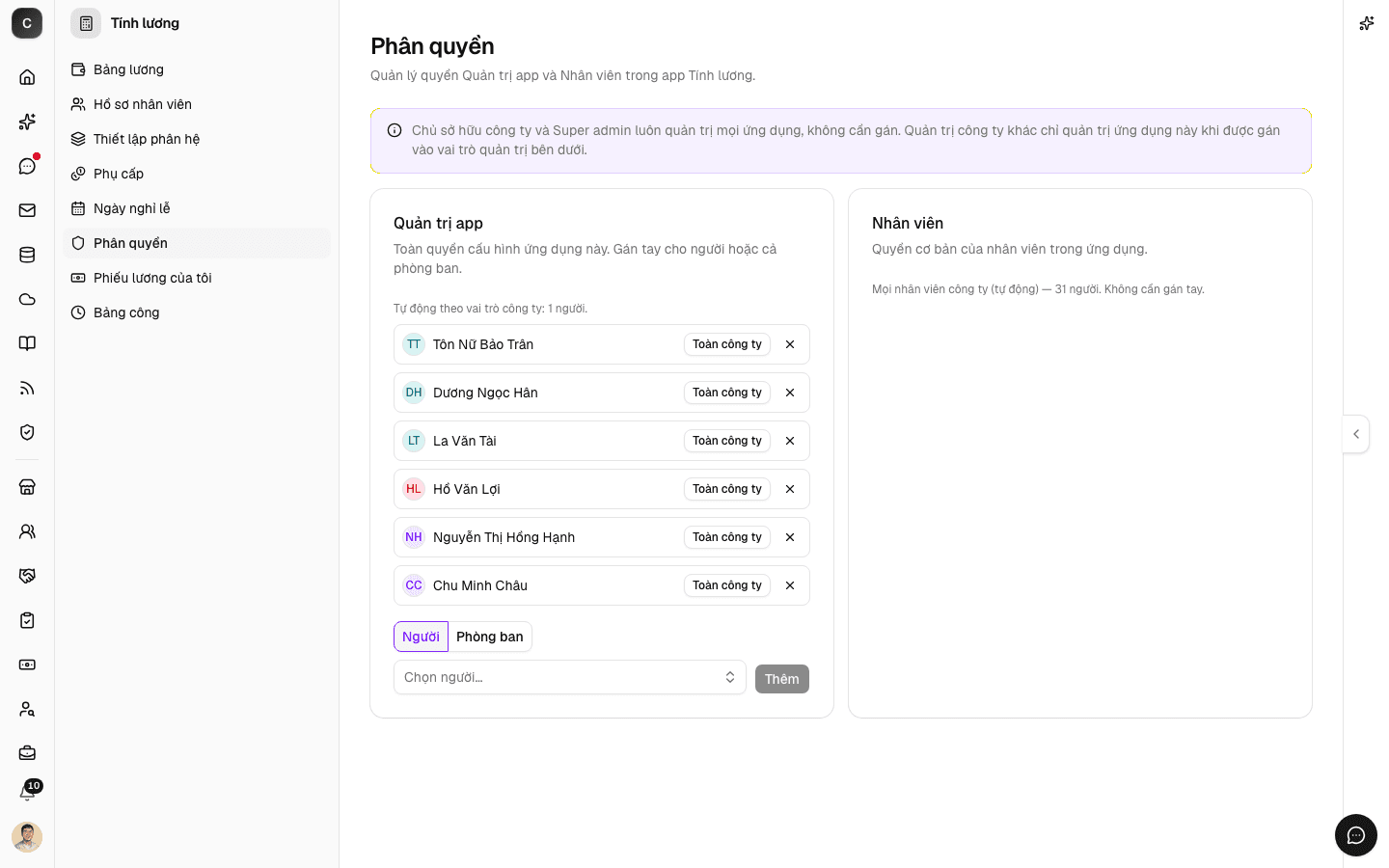1389x868 pixels.
Task: Open the AI sparkle icon in the left rail
Action: click(x=27, y=122)
